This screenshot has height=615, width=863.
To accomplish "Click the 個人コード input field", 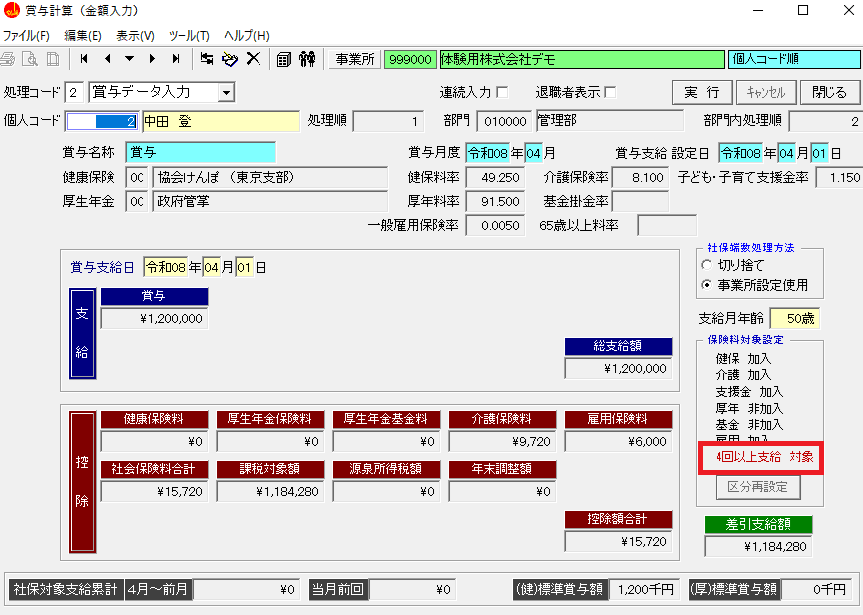I will (x=102, y=122).
